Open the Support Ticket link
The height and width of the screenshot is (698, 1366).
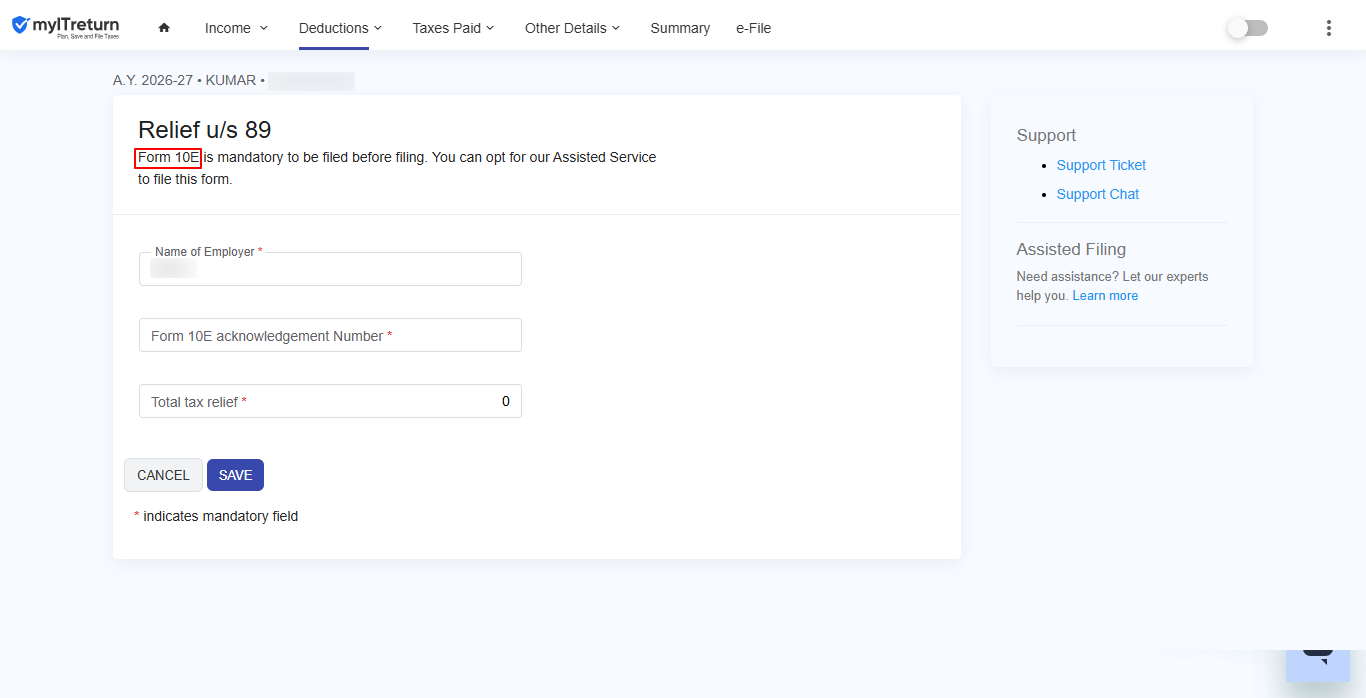(x=1101, y=165)
